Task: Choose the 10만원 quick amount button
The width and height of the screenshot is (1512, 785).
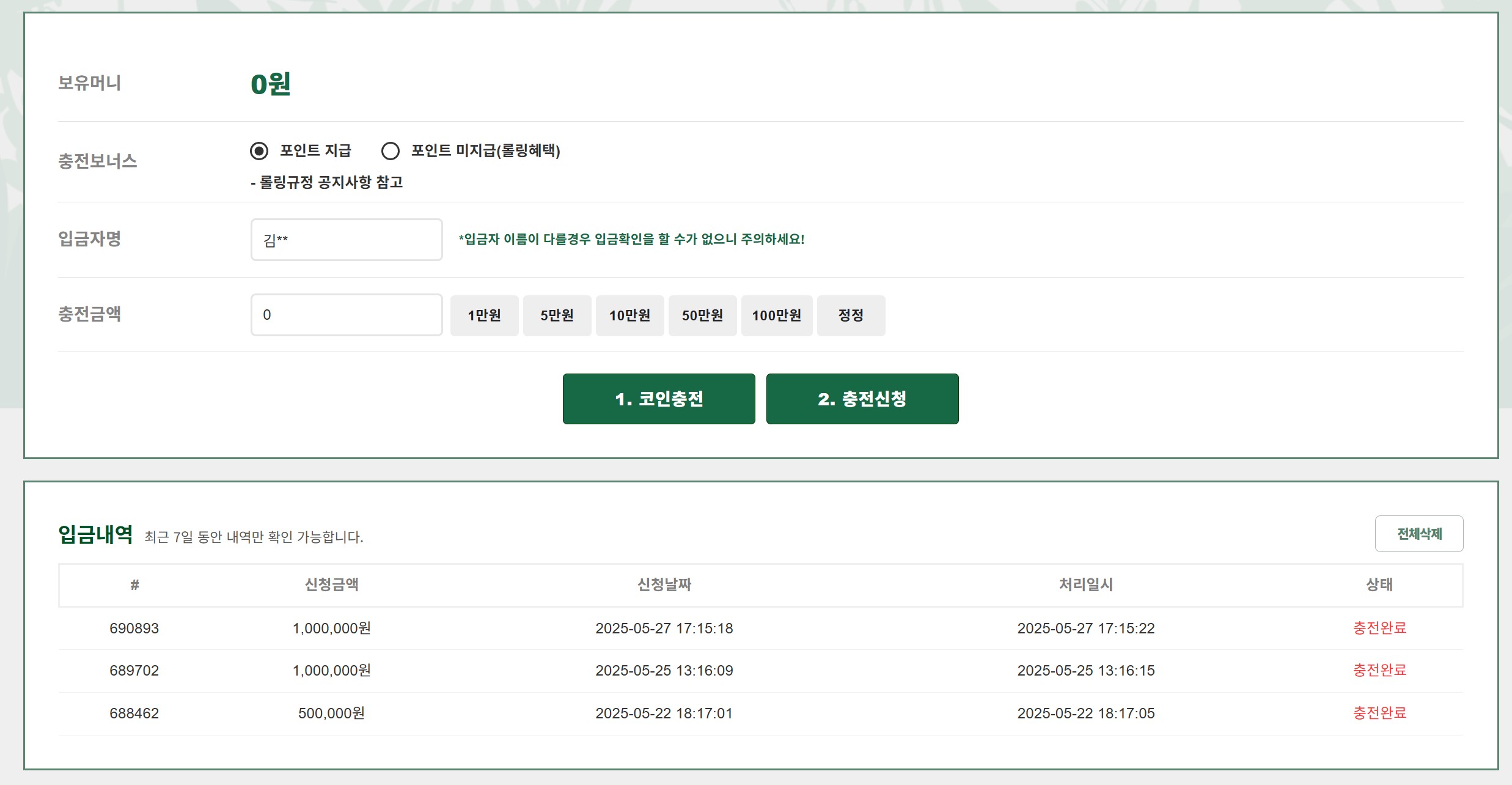Action: point(629,315)
